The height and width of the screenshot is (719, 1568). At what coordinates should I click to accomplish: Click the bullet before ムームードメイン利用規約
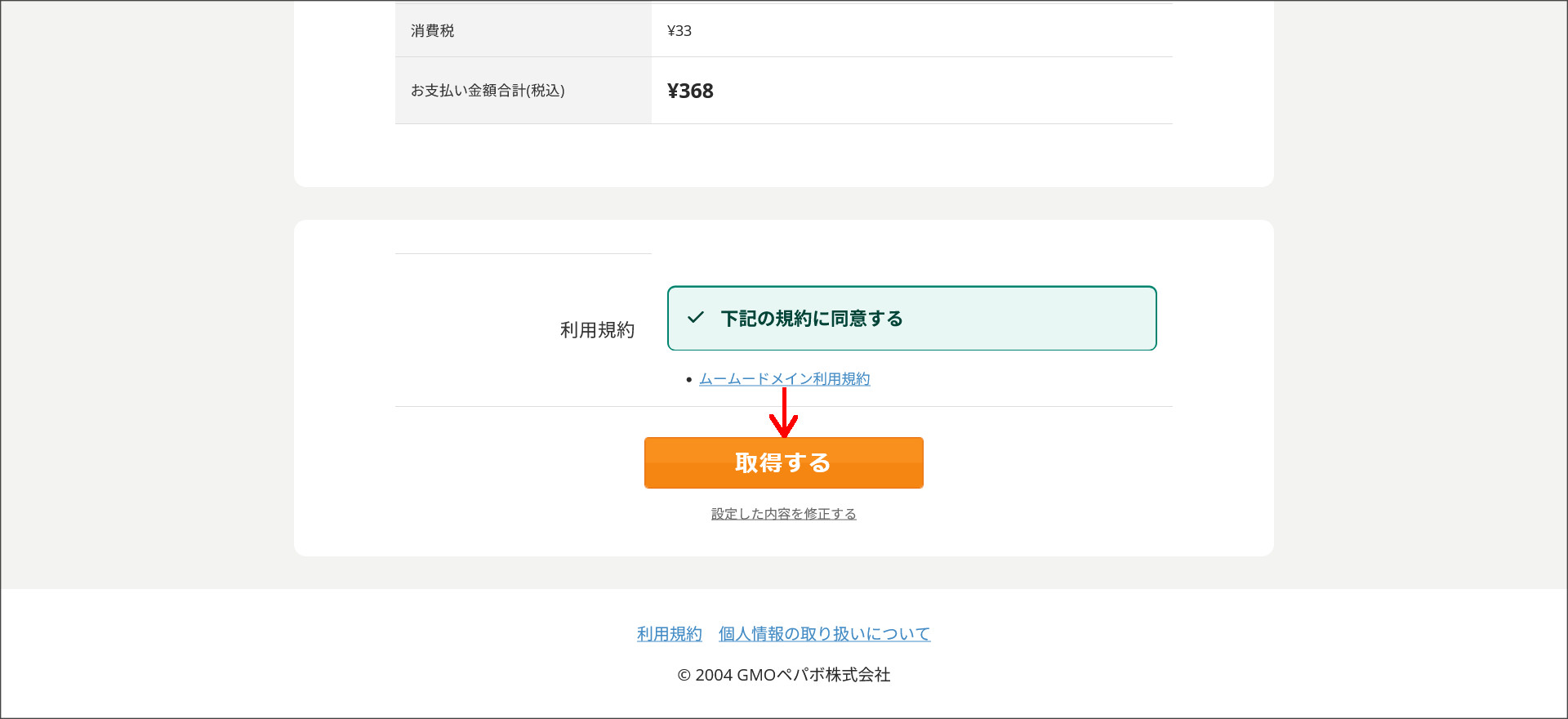[x=689, y=380]
